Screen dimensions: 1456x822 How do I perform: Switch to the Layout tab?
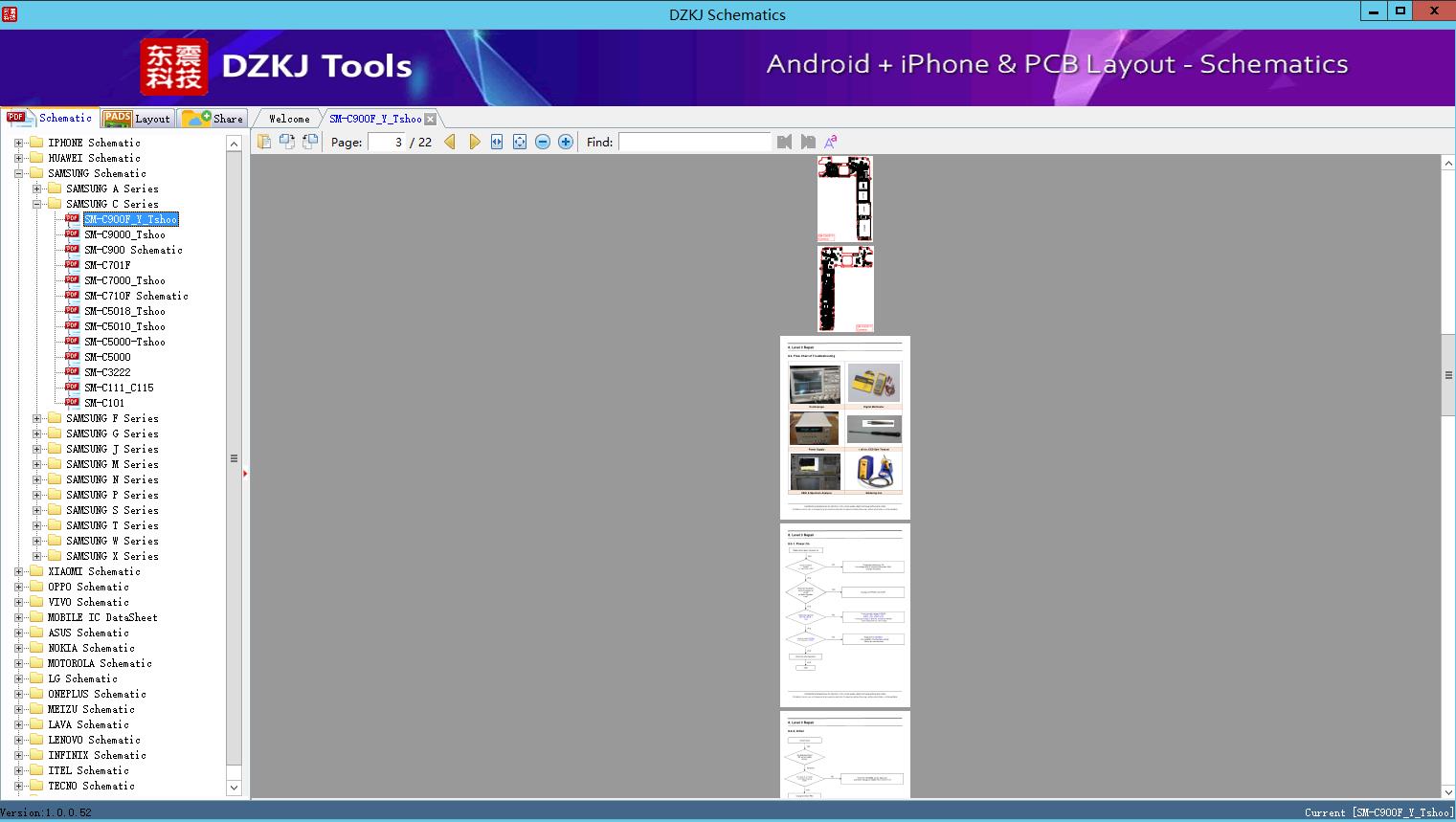point(137,119)
